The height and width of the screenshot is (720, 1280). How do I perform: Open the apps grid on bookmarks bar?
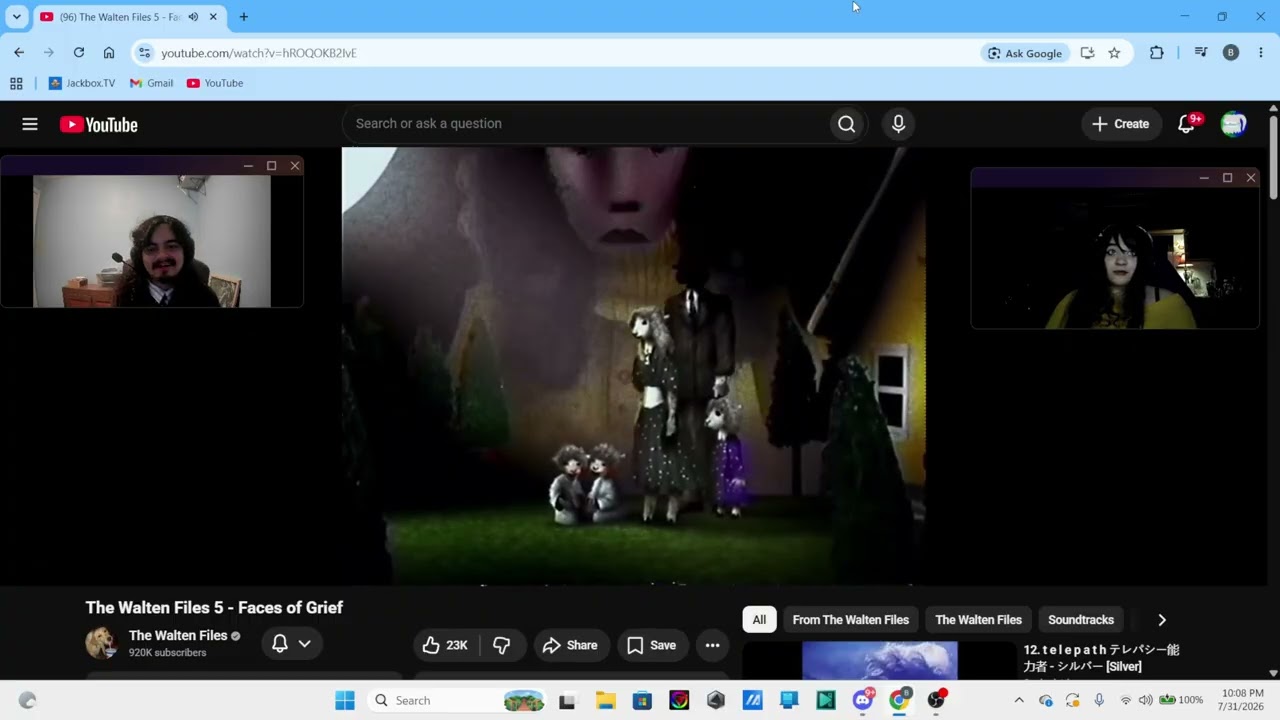(16, 83)
